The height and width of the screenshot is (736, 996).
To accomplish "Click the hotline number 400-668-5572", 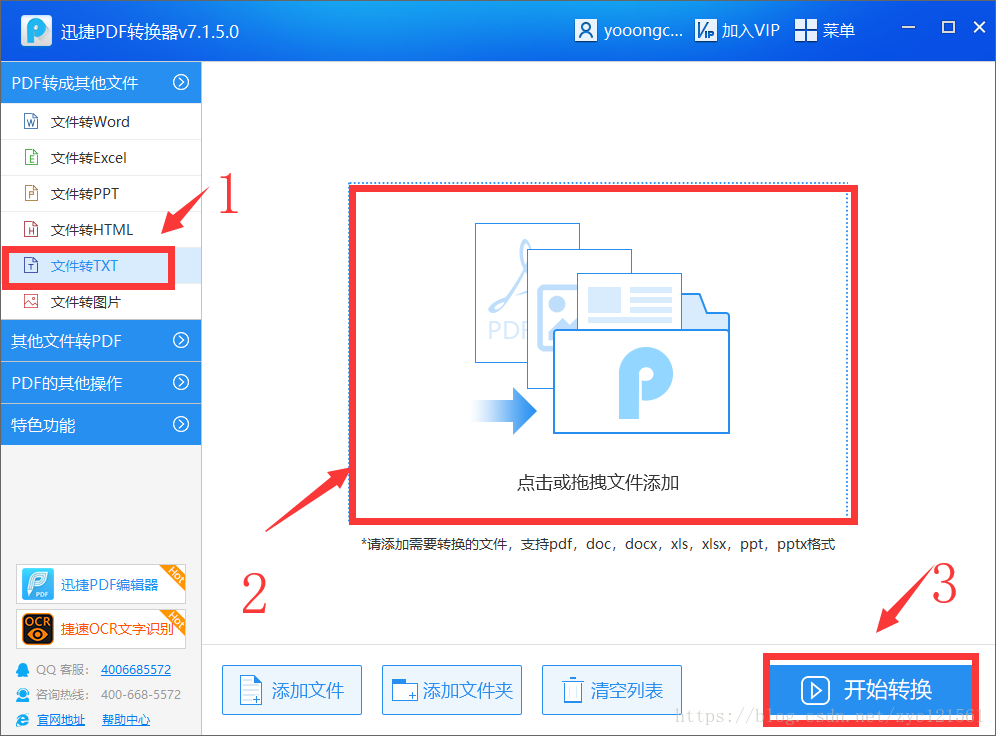I will click(x=141, y=695).
